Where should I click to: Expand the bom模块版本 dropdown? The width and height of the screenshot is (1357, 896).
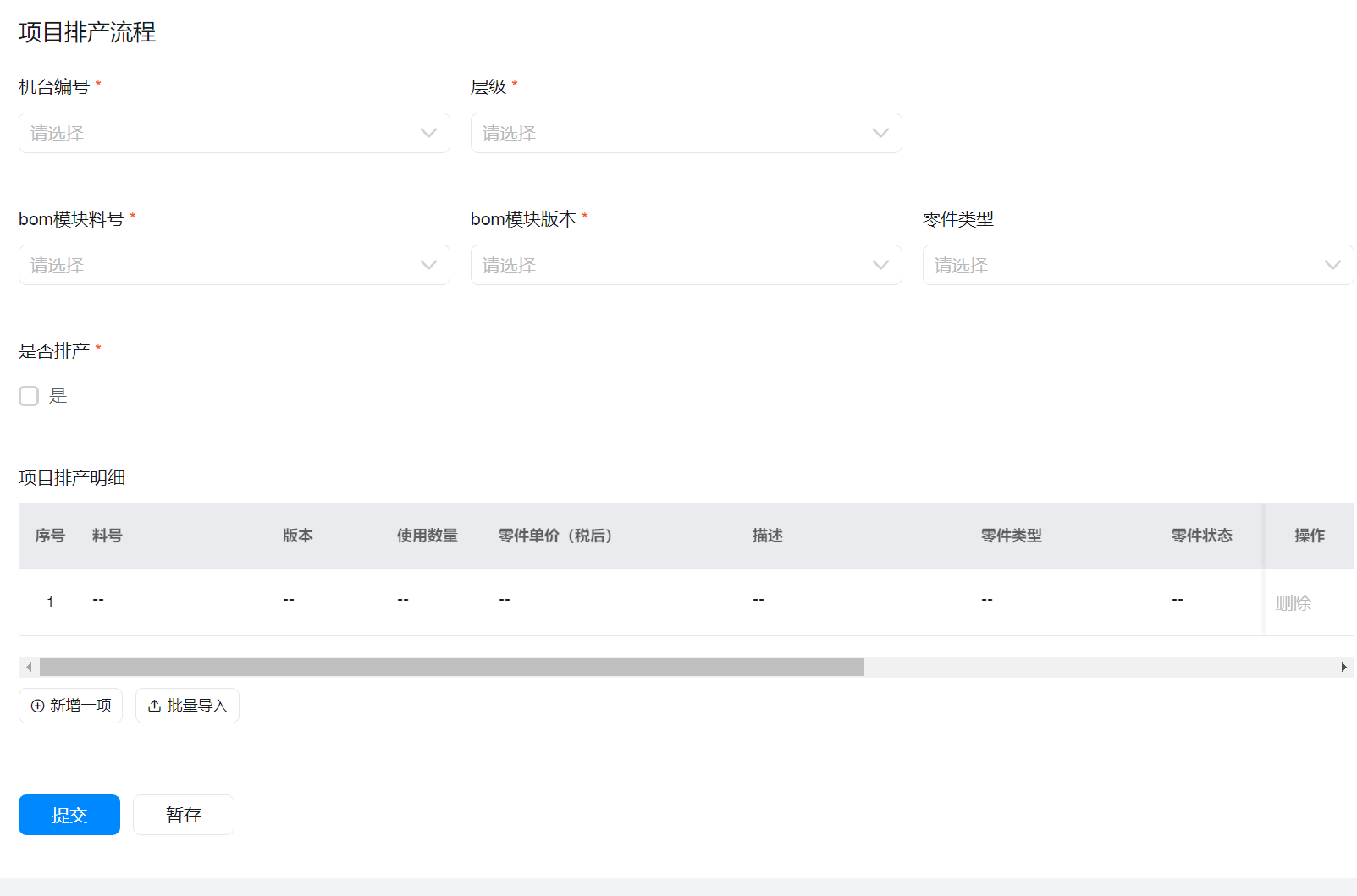pos(687,265)
